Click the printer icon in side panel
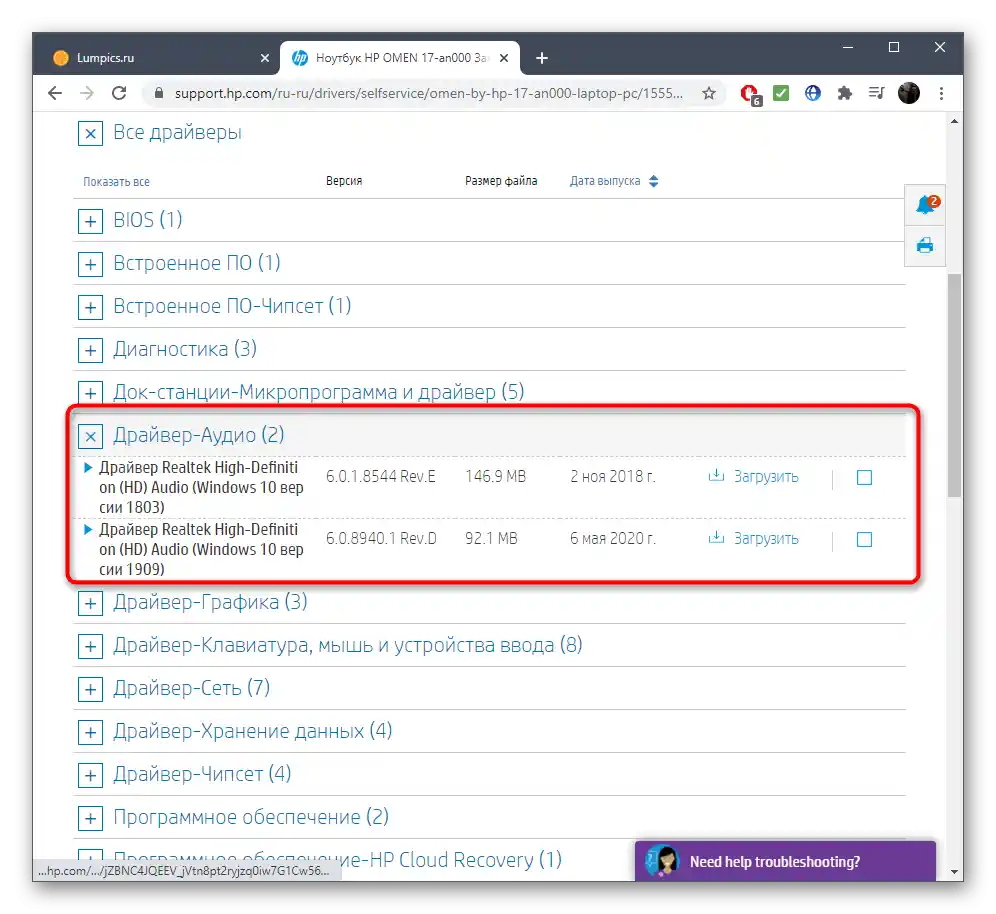 925,245
